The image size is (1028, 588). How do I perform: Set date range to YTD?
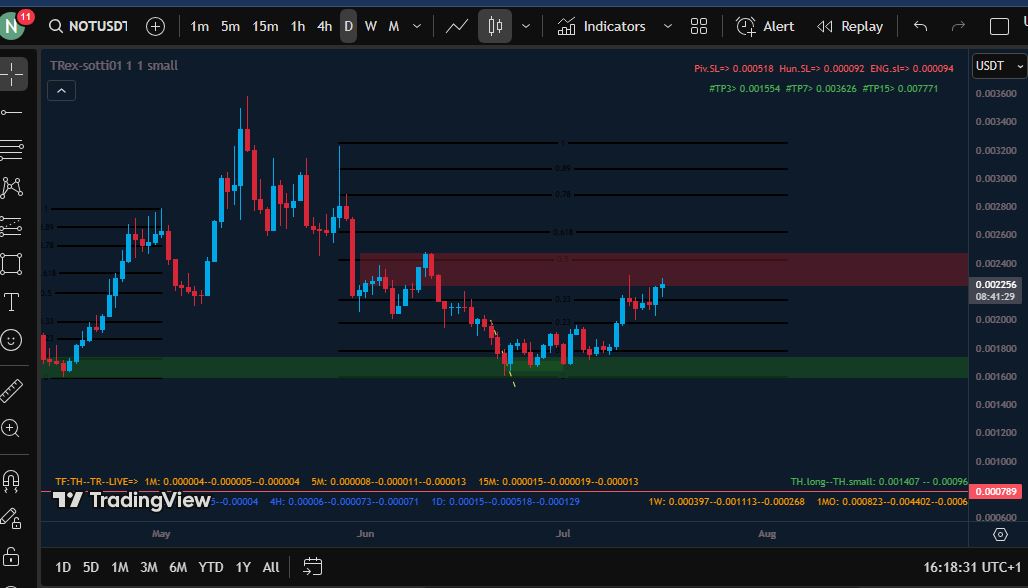[x=210, y=567]
